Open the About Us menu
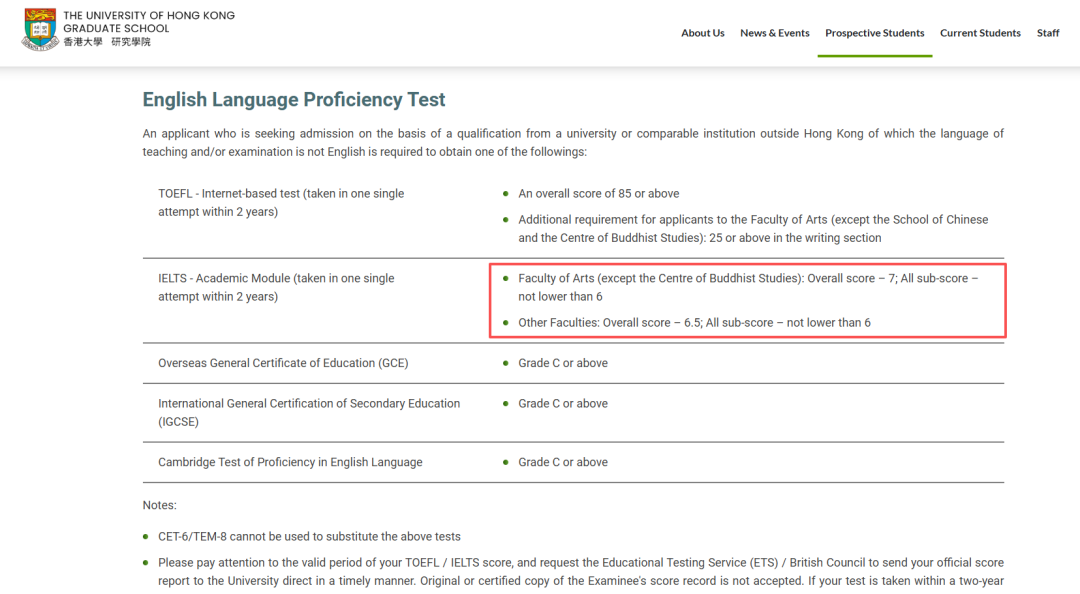Screen dimensions: 1080x594 (x=702, y=33)
